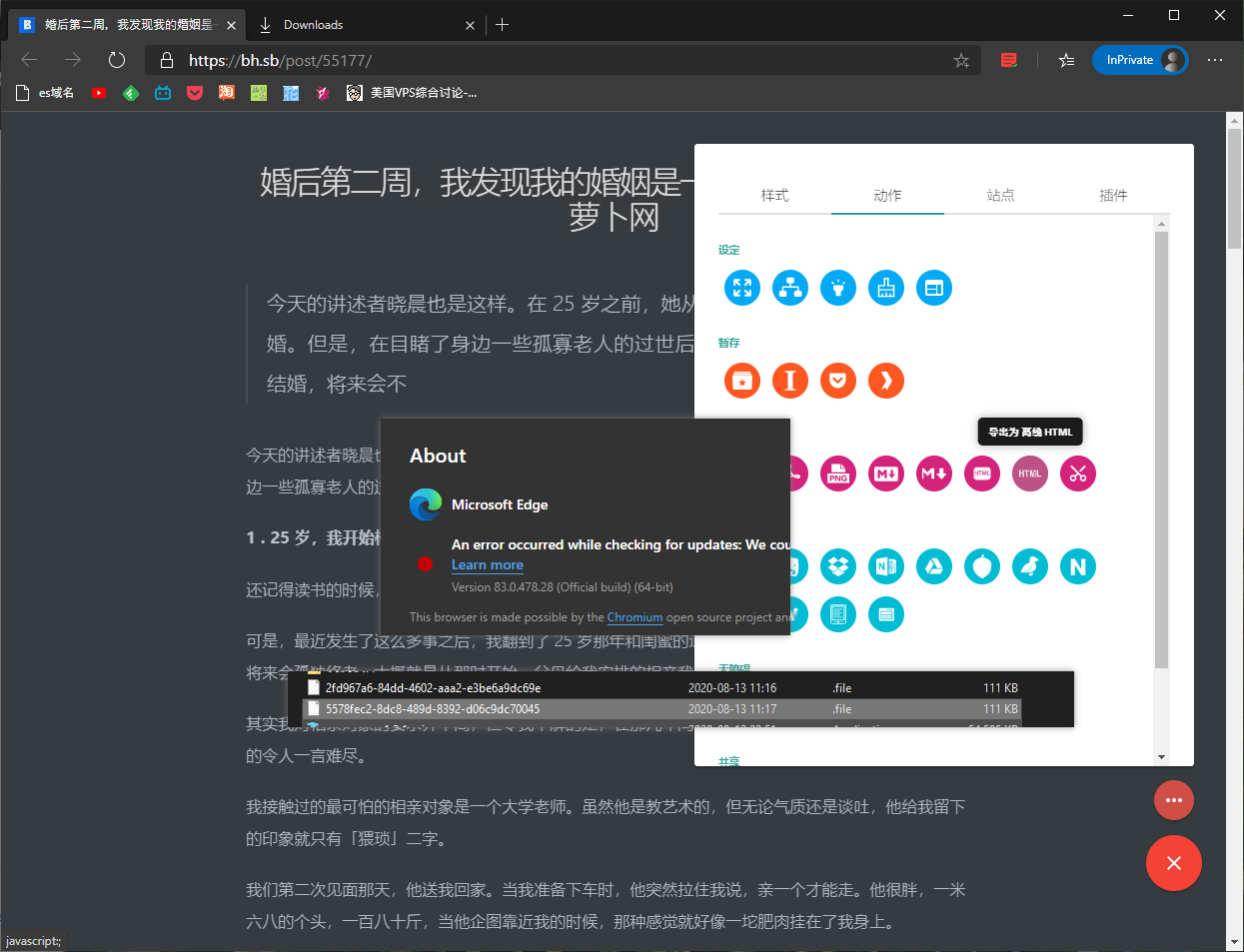Click the broom cleanup icon under 设定
Viewport: 1244px width, 952px height.
point(886,288)
